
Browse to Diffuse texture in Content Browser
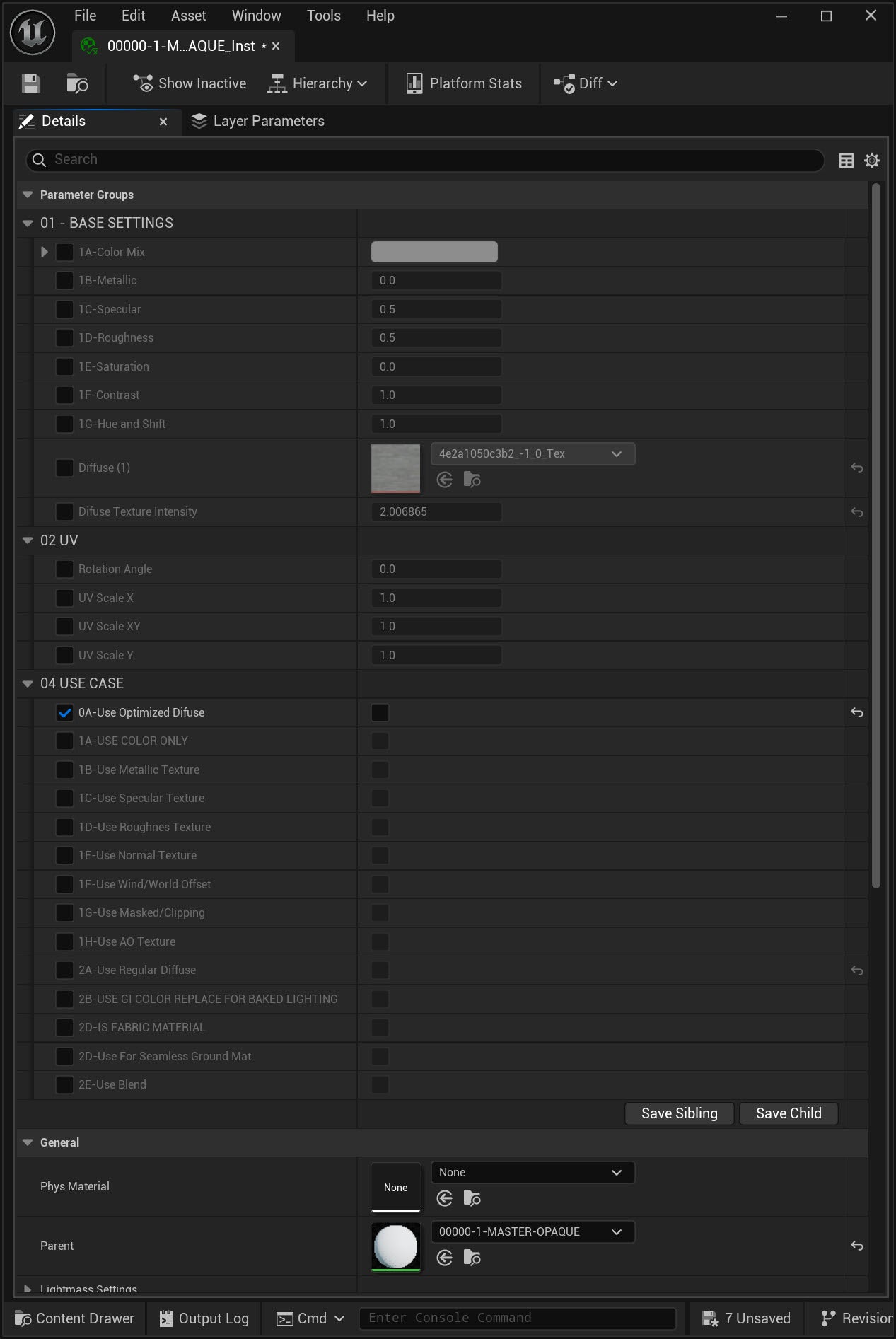[x=472, y=480]
